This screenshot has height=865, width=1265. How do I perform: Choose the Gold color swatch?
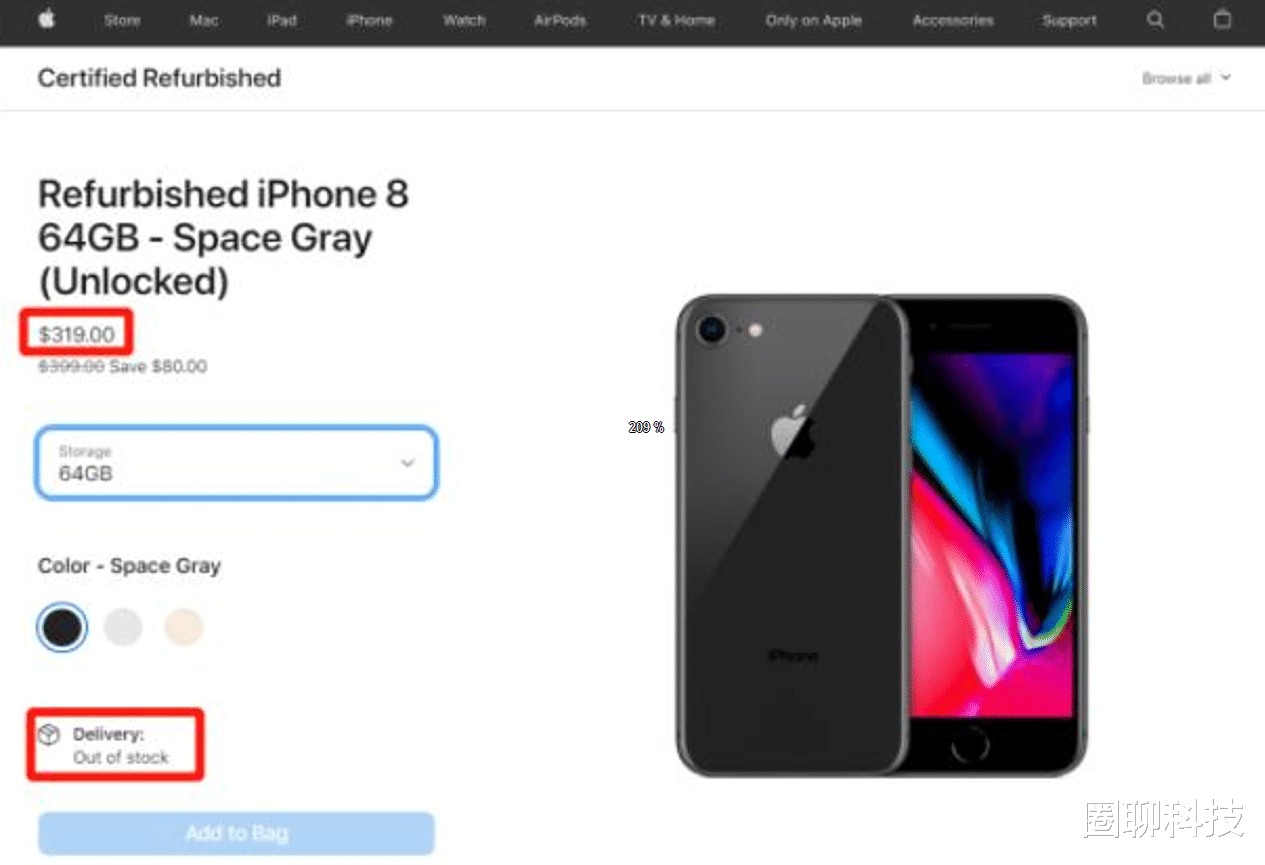[184, 627]
